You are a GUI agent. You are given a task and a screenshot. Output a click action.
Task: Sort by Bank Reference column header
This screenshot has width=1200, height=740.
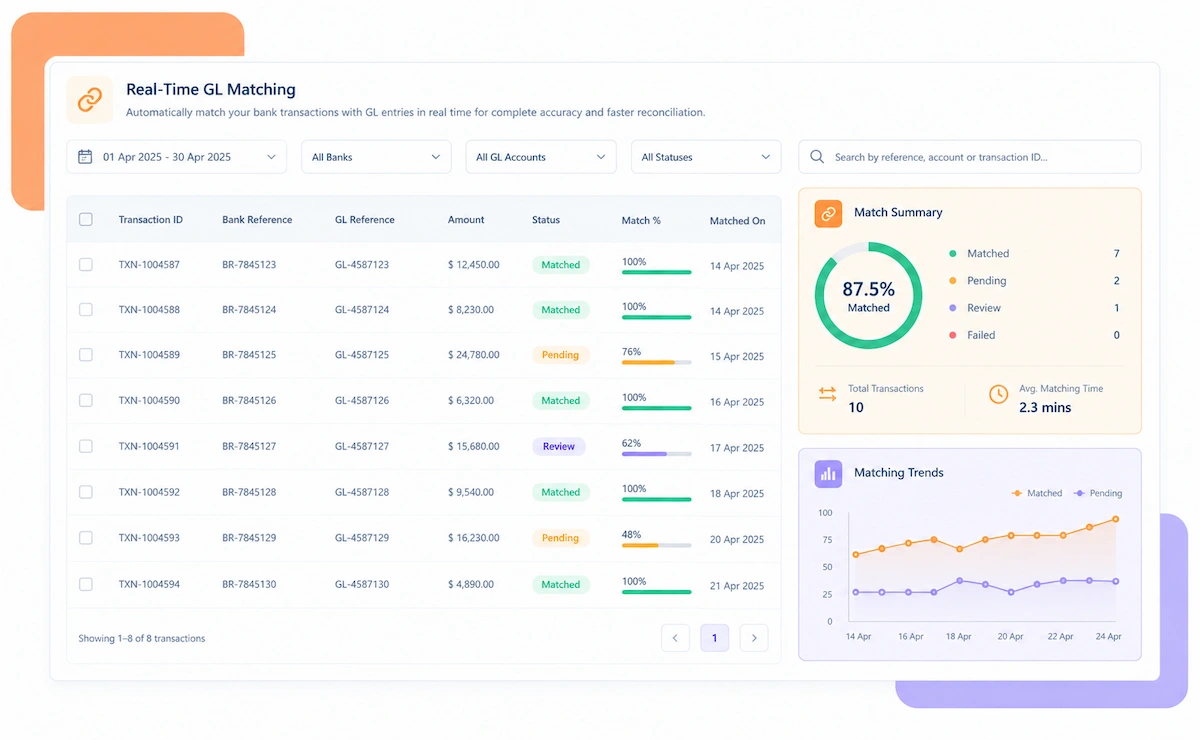coord(257,220)
